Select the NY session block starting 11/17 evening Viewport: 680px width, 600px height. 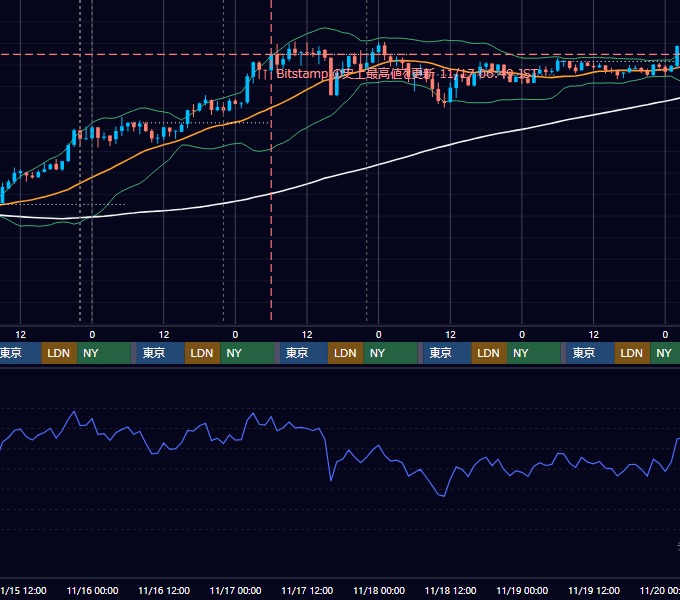[x=390, y=353]
